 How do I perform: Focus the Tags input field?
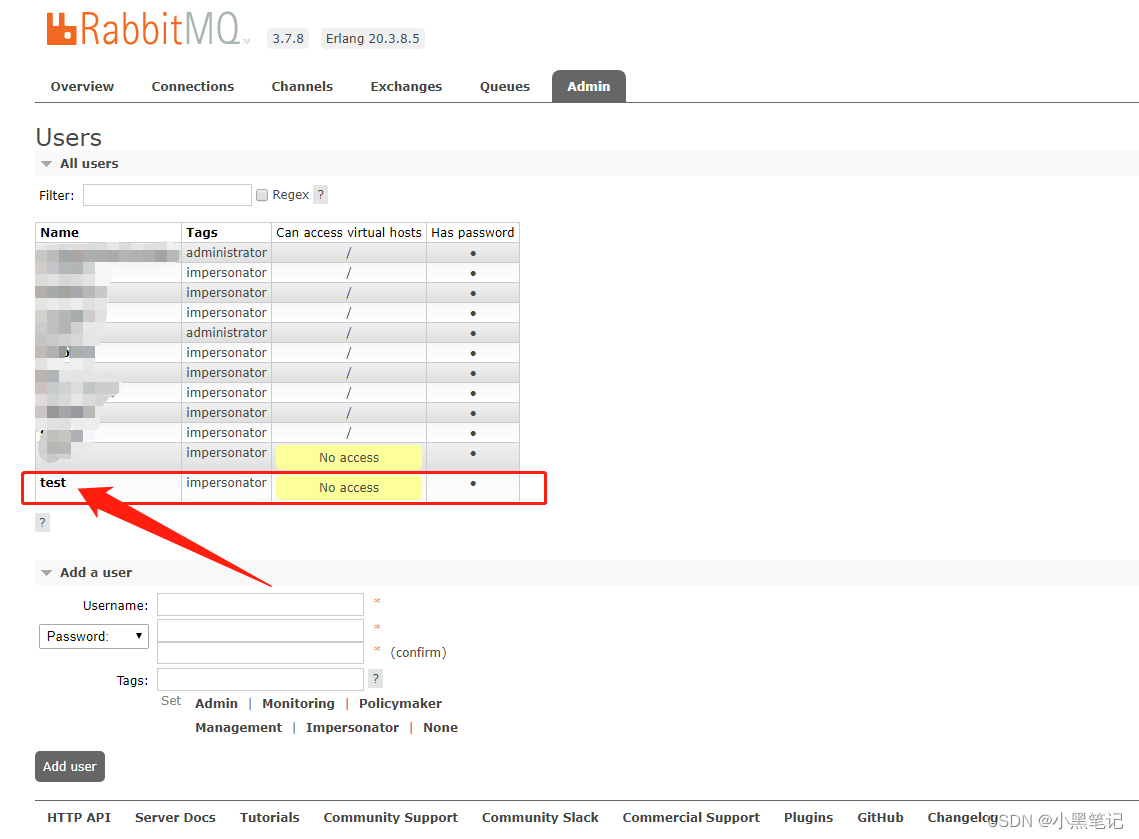coord(260,679)
